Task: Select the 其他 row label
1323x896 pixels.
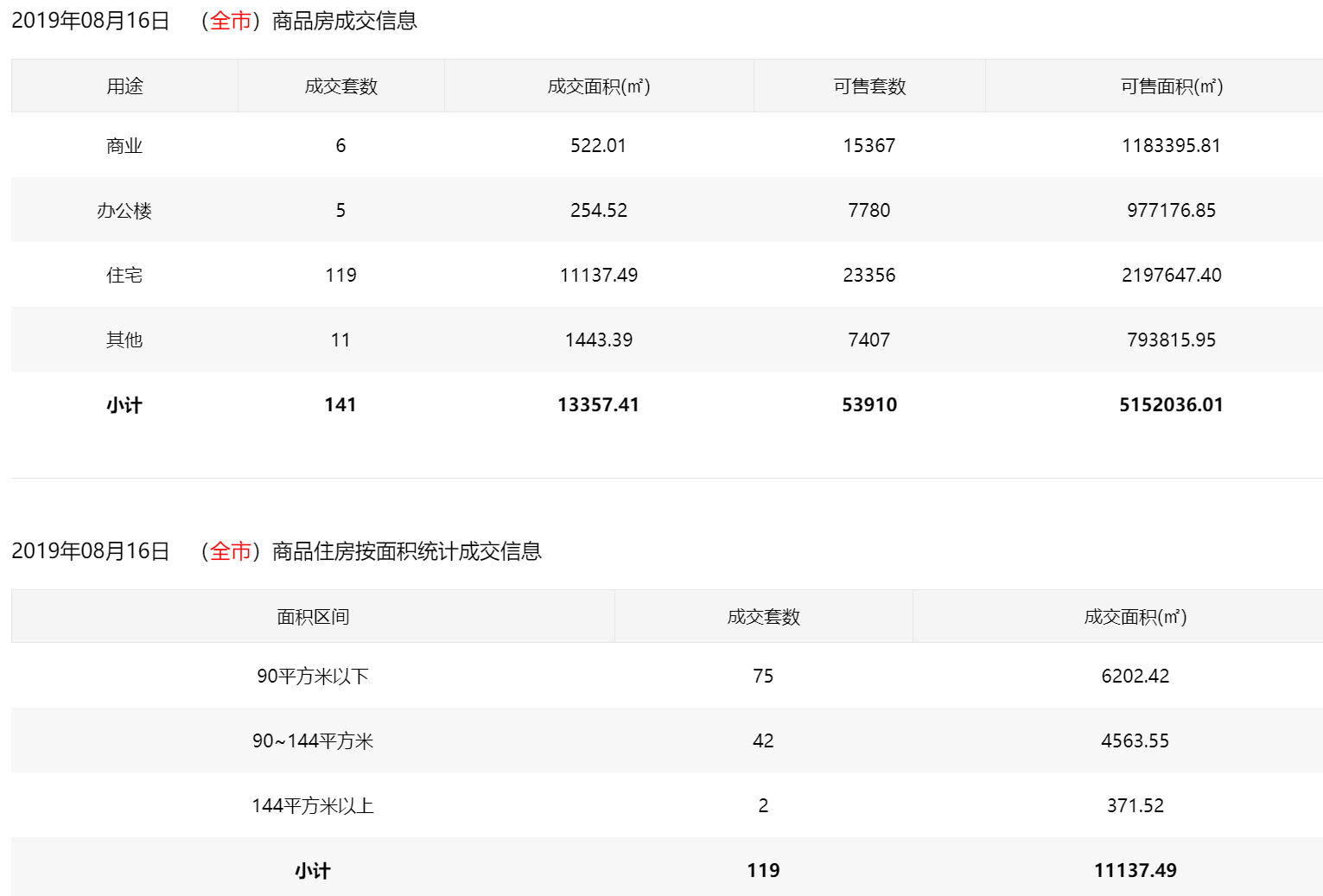Action: pos(124,340)
